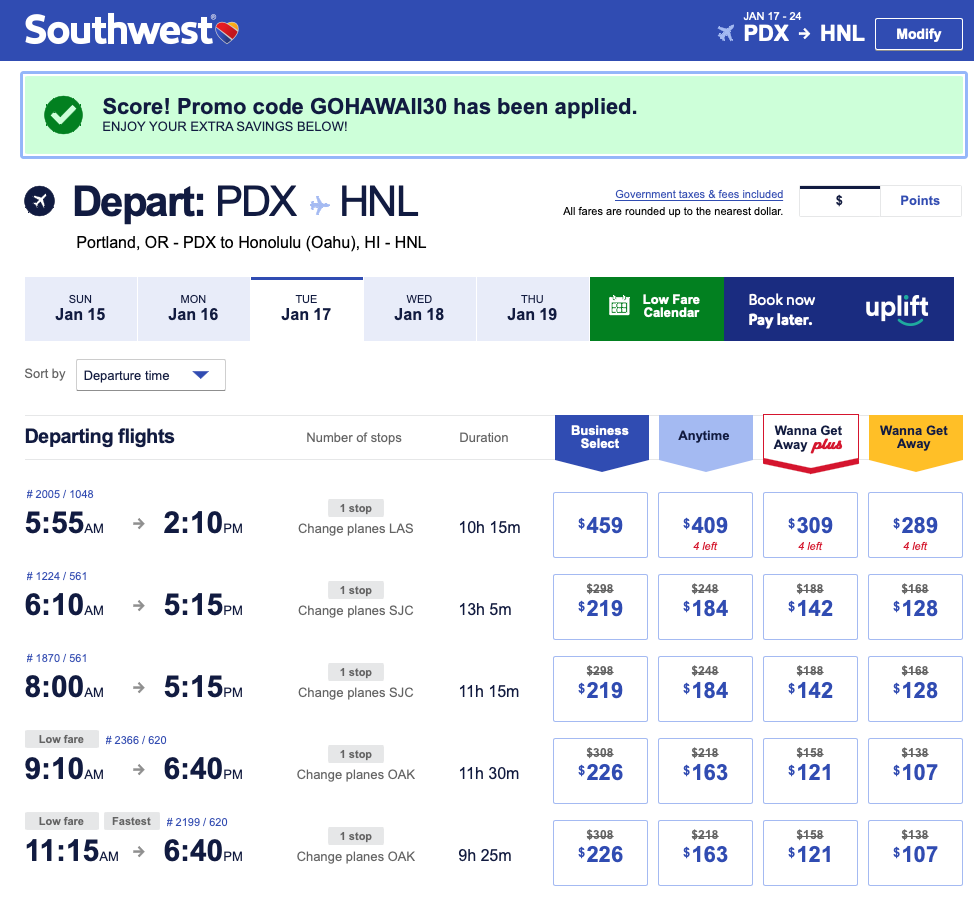Click the round airplane Depart icon
Screen dimensions: 974x906
[x=40, y=201]
